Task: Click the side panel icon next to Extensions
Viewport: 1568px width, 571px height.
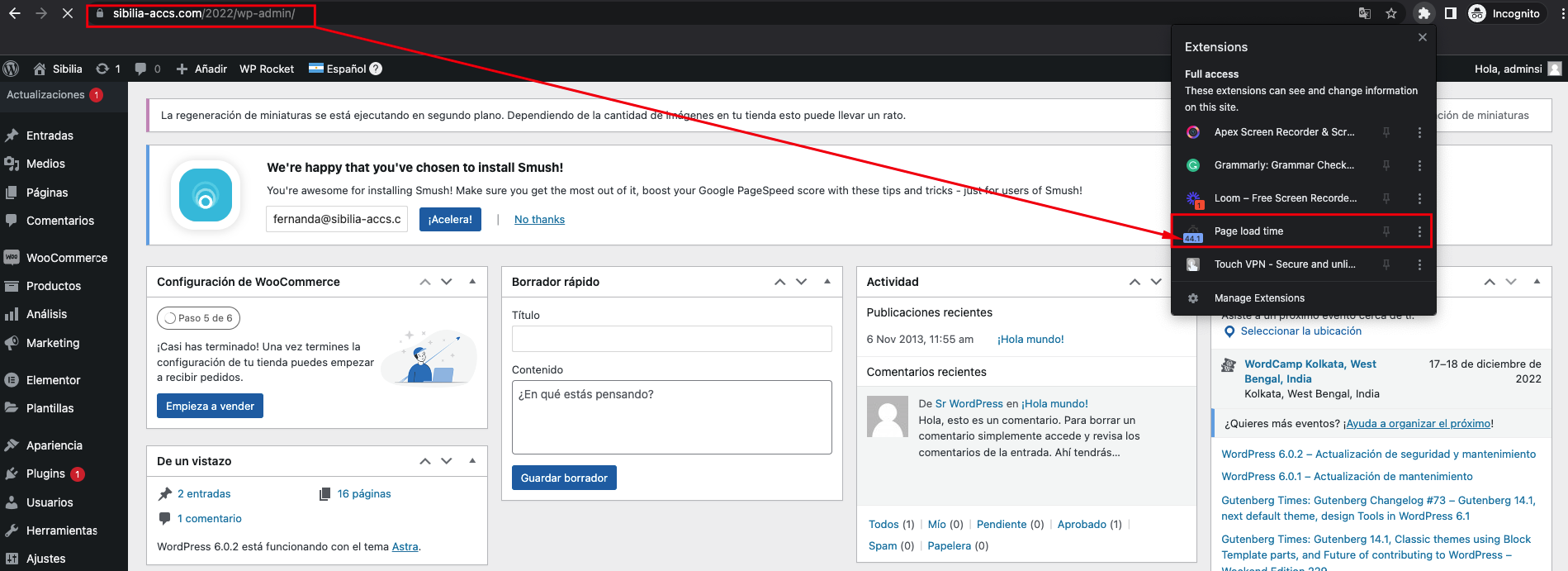Action: click(1450, 13)
